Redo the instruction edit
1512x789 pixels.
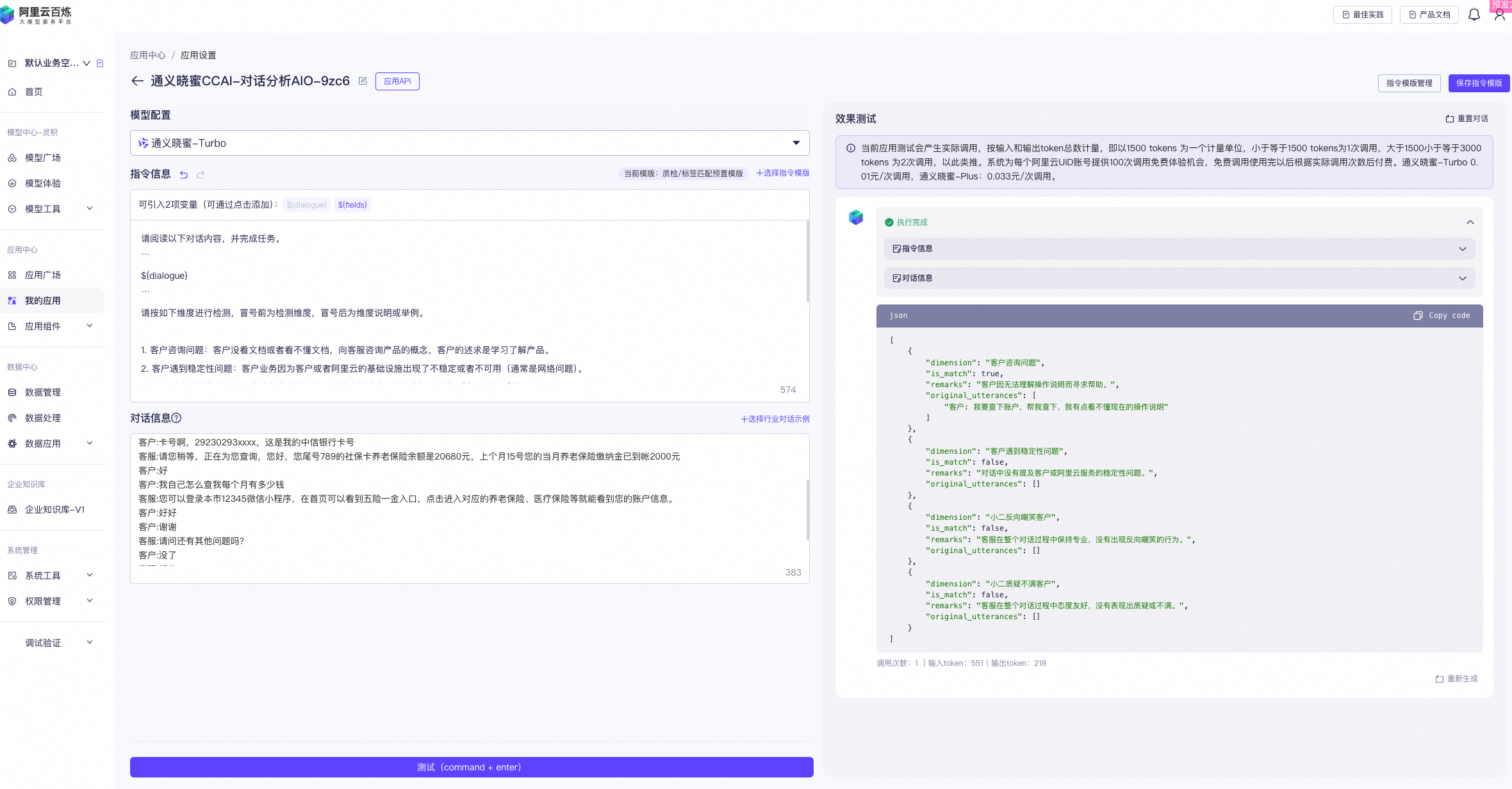point(201,174)
